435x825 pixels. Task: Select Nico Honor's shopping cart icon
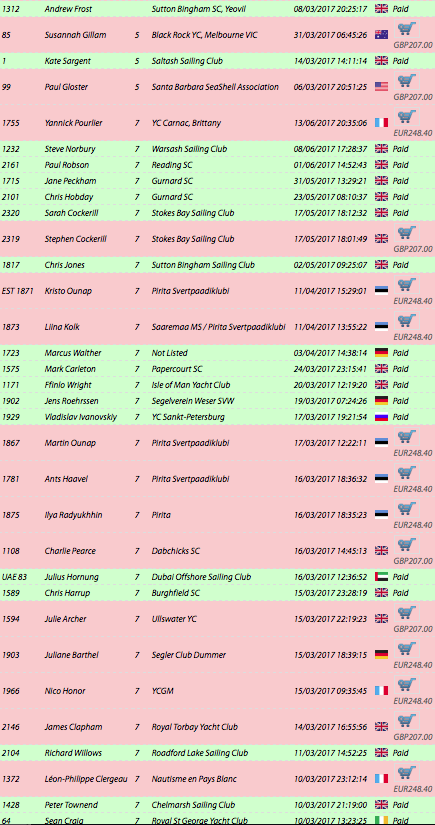click(407, 686)
